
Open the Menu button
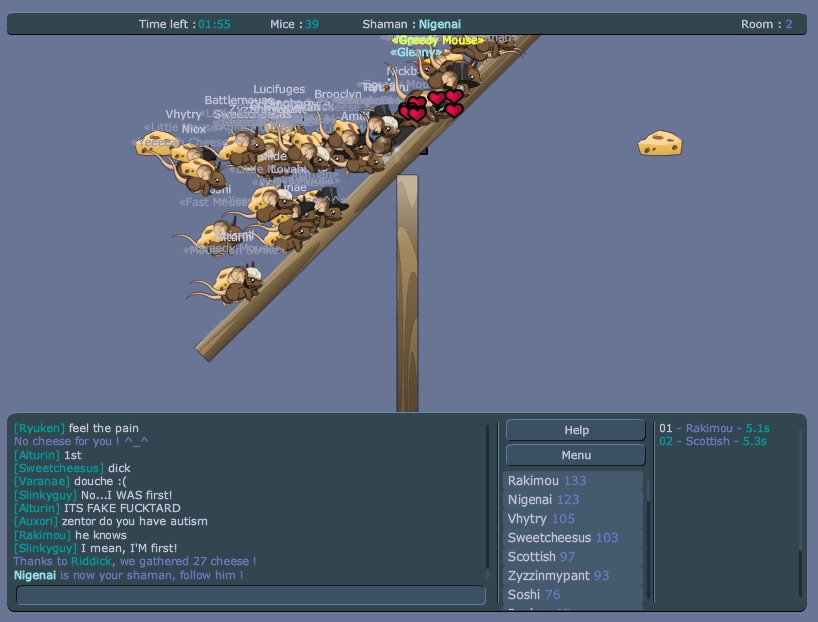(x=575, y=455)
